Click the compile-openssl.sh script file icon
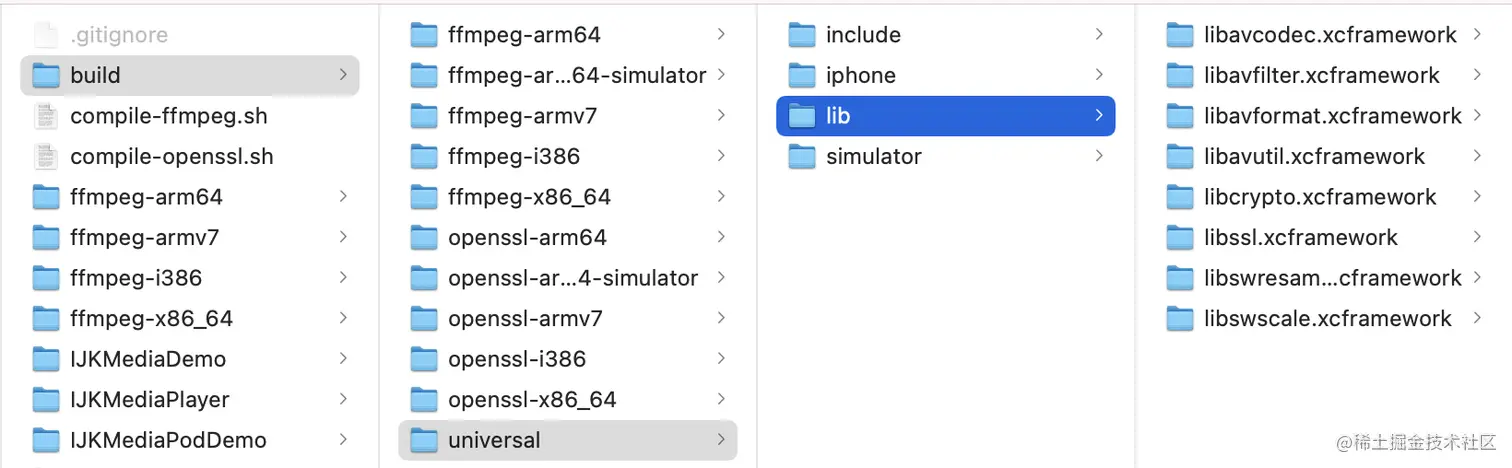The height and width of the screenshot is (468, 1512). click(x=46, y=157)
